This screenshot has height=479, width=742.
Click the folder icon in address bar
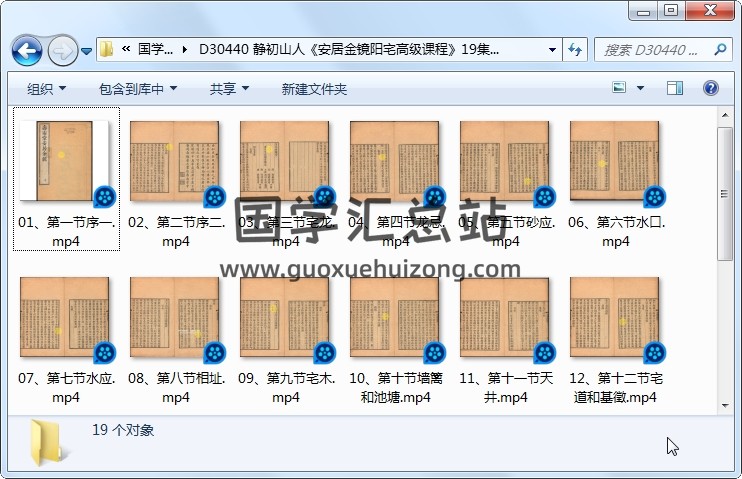coord(107,49)
